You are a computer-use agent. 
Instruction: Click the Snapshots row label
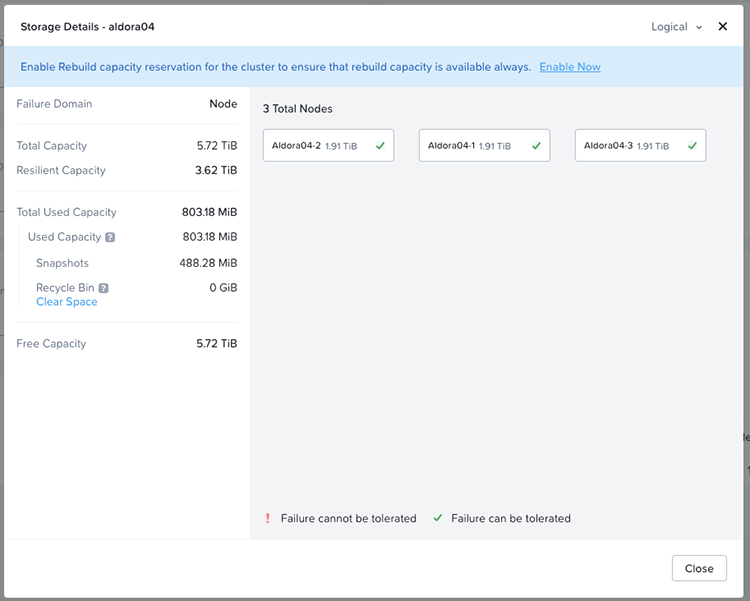coord(62,263)
